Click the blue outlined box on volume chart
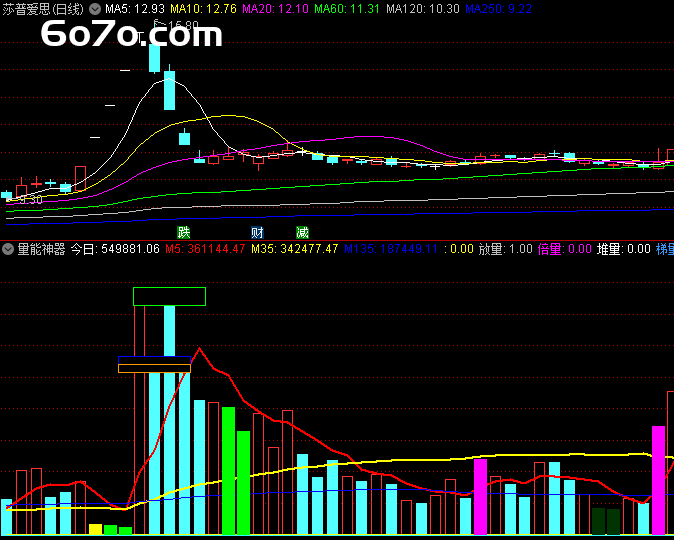674x540 pixels. coord(154,360)
